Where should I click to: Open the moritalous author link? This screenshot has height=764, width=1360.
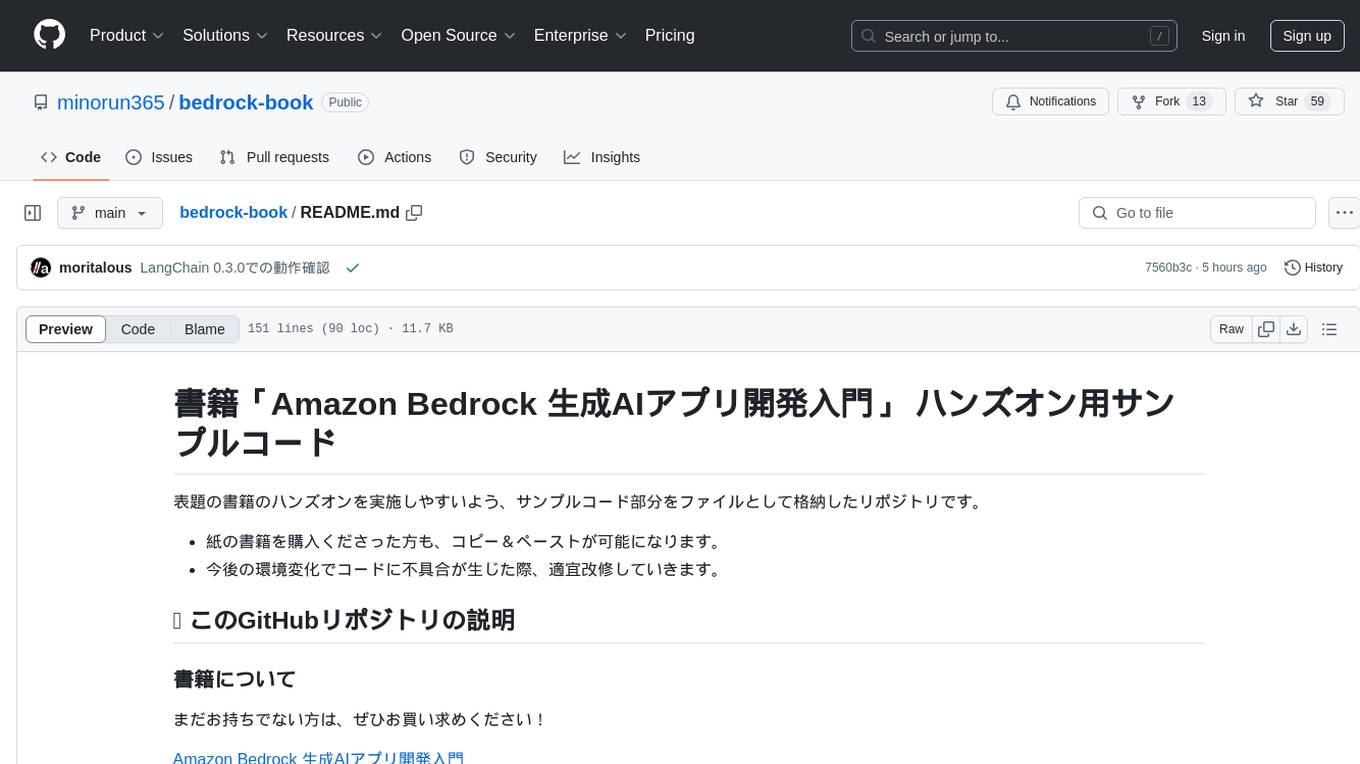click(96, 268)
